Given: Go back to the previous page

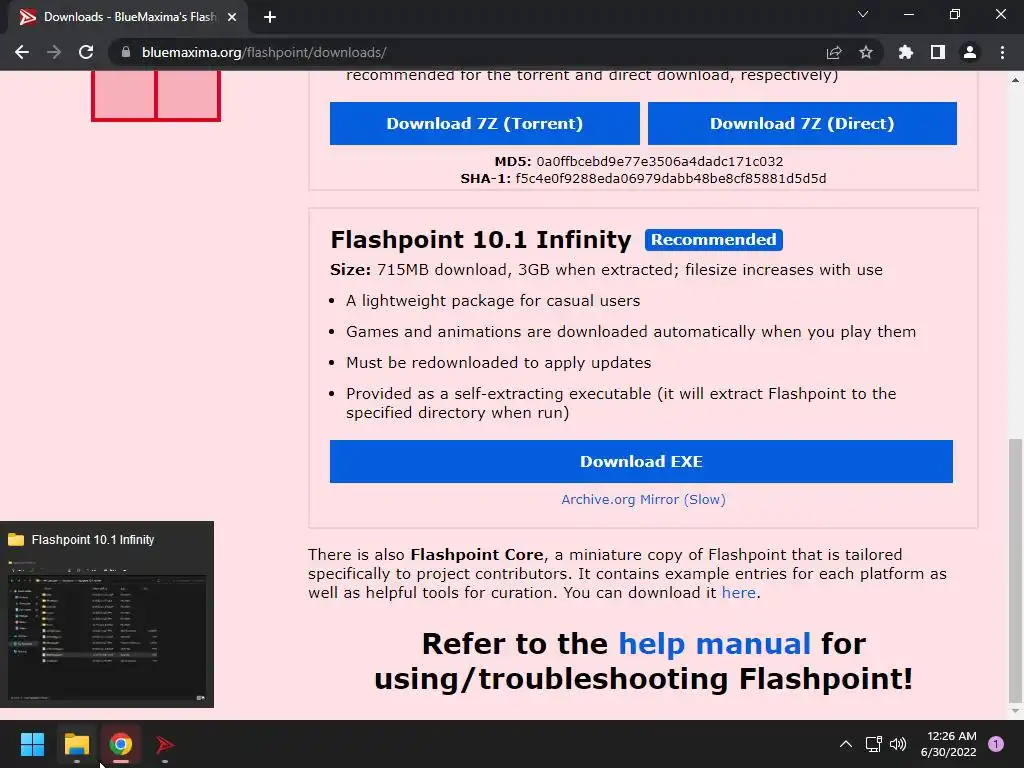Looking at the screenshot, I should 22,52.
